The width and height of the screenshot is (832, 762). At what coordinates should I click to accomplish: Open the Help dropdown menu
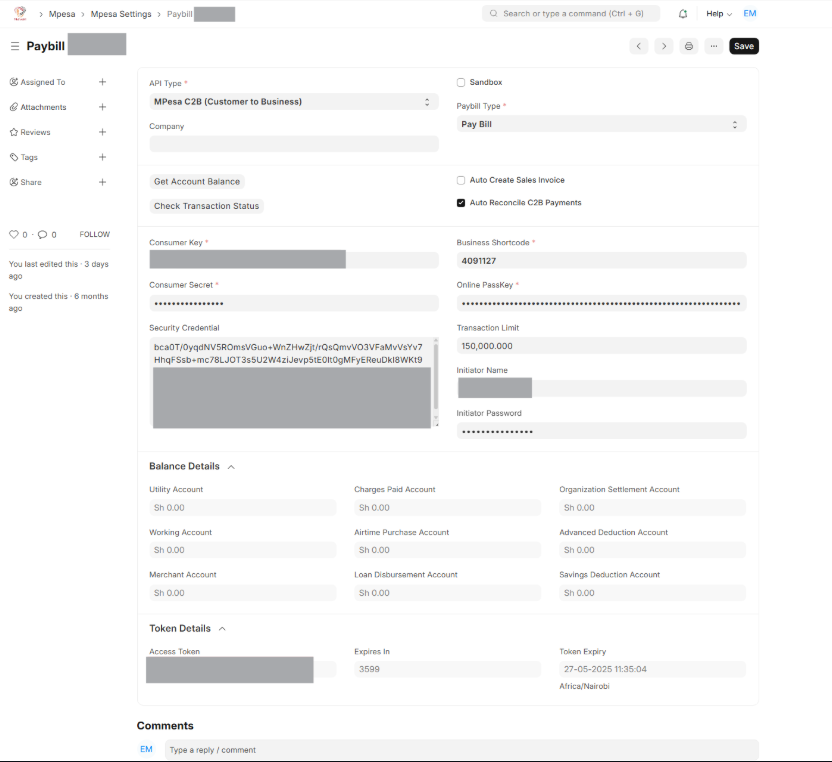(x=719, y=14)
